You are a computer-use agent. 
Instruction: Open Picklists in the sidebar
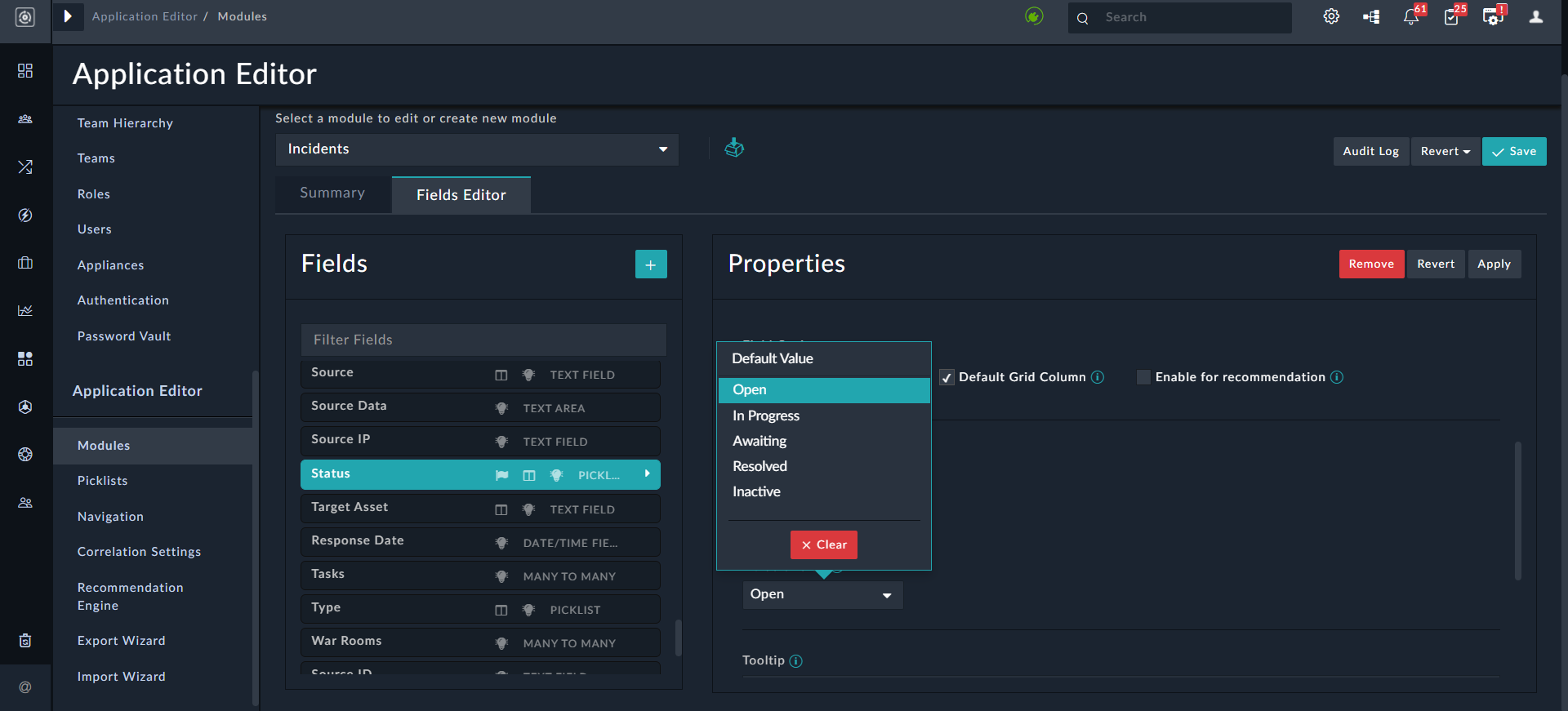pos(102,481)
